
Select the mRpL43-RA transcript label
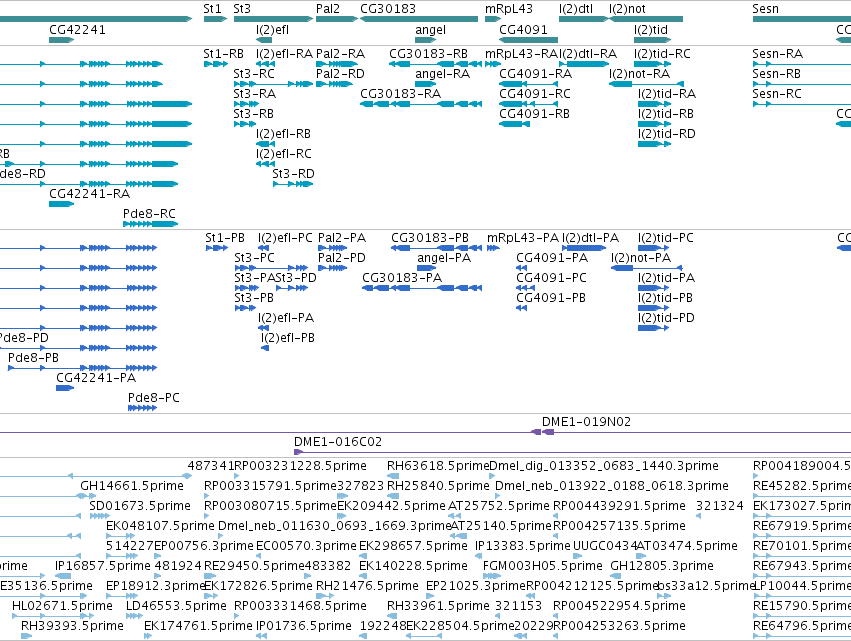522,54
